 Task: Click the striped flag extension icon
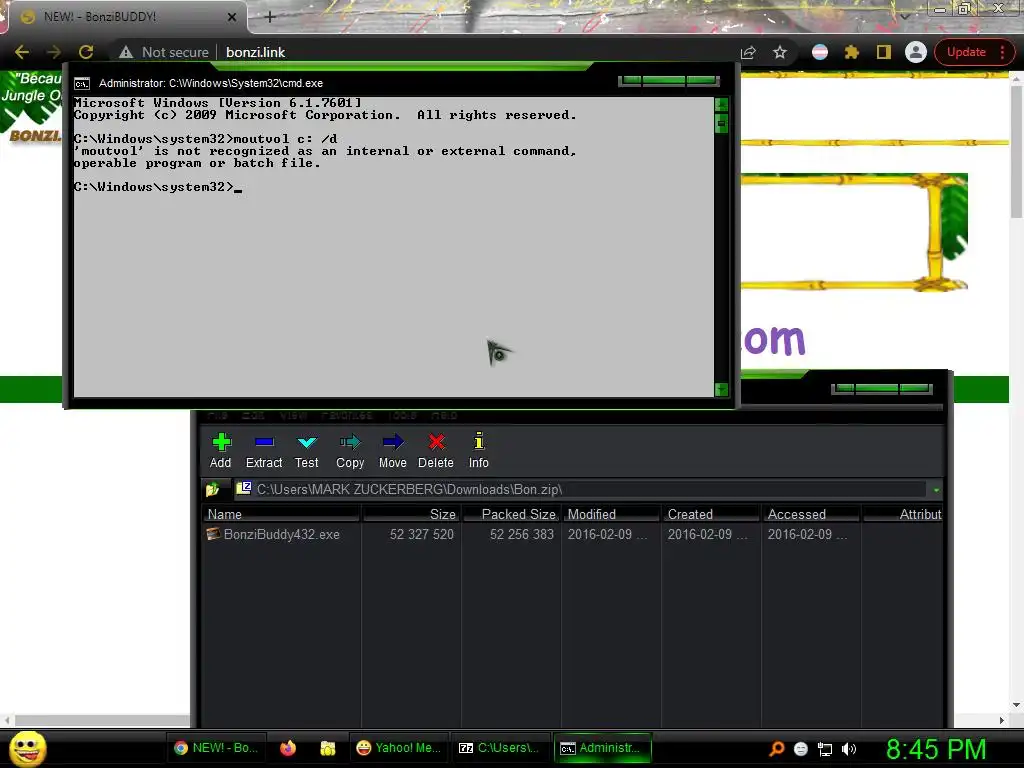coord(820,52)
